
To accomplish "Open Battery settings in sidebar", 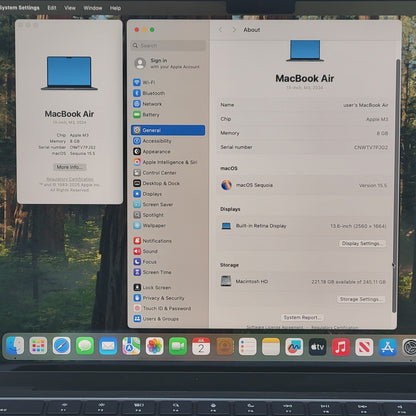I will click(146, 114).
